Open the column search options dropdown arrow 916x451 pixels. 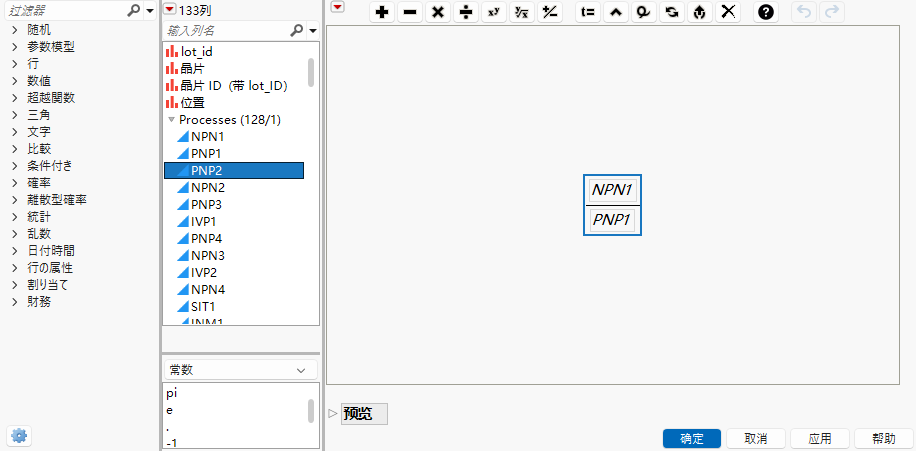[x=313, y=30]
